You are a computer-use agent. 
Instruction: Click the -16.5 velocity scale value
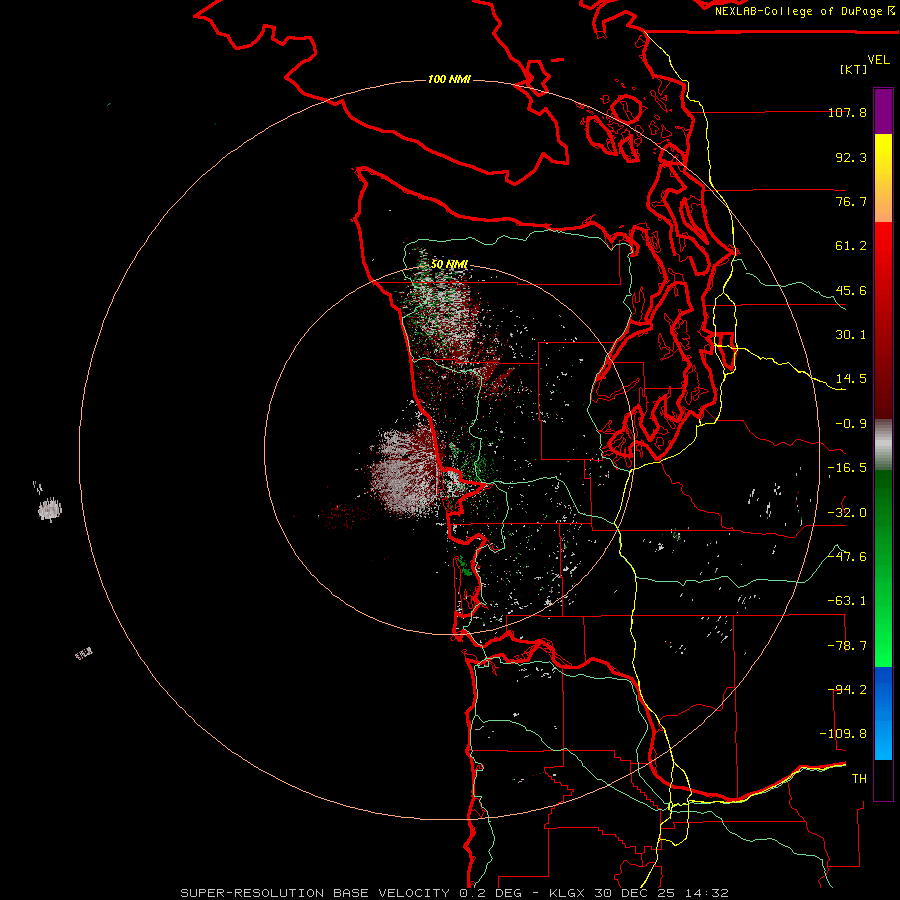tap(847, 468)
